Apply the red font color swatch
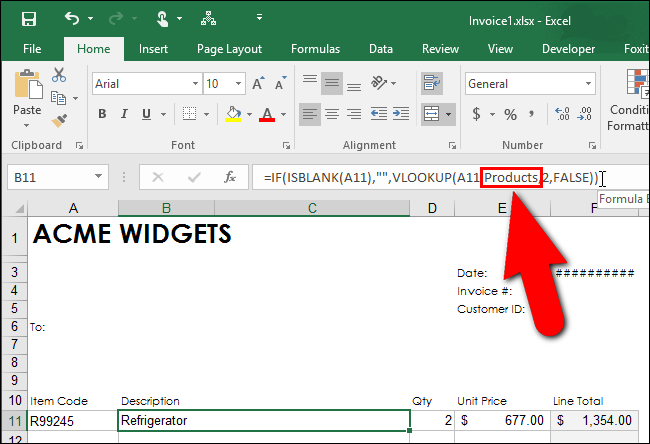The width and height of the screenshot is (650, 444). [267, 114]
